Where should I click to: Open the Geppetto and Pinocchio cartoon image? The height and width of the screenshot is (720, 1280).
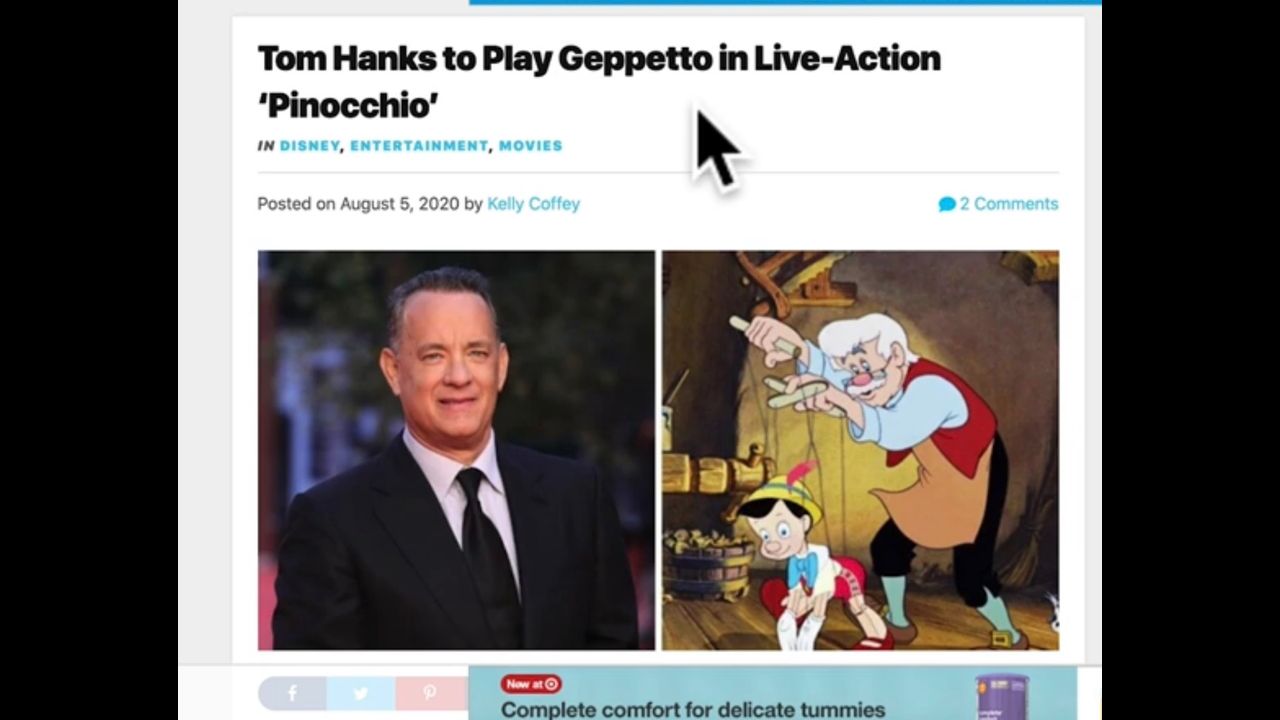pyautogui.click(x=860, y=450)
